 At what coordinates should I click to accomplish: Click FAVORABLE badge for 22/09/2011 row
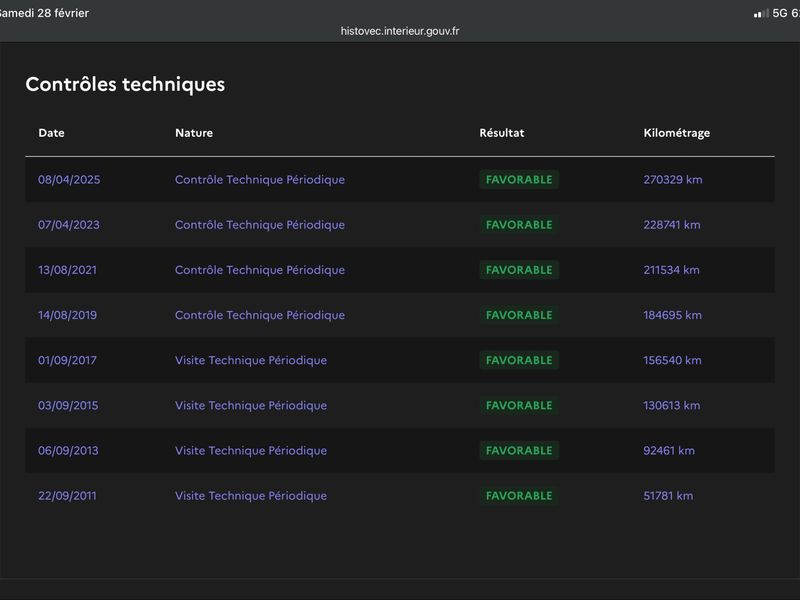(x=519, y=495)
